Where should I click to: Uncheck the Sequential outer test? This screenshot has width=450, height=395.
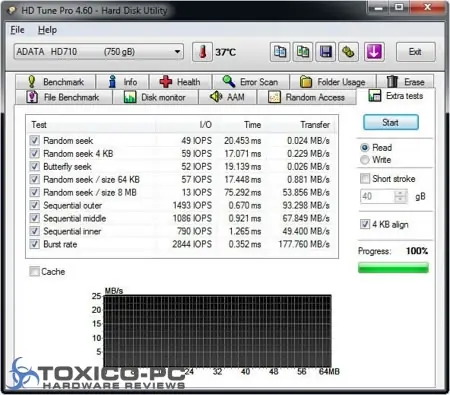click(34, 205)
